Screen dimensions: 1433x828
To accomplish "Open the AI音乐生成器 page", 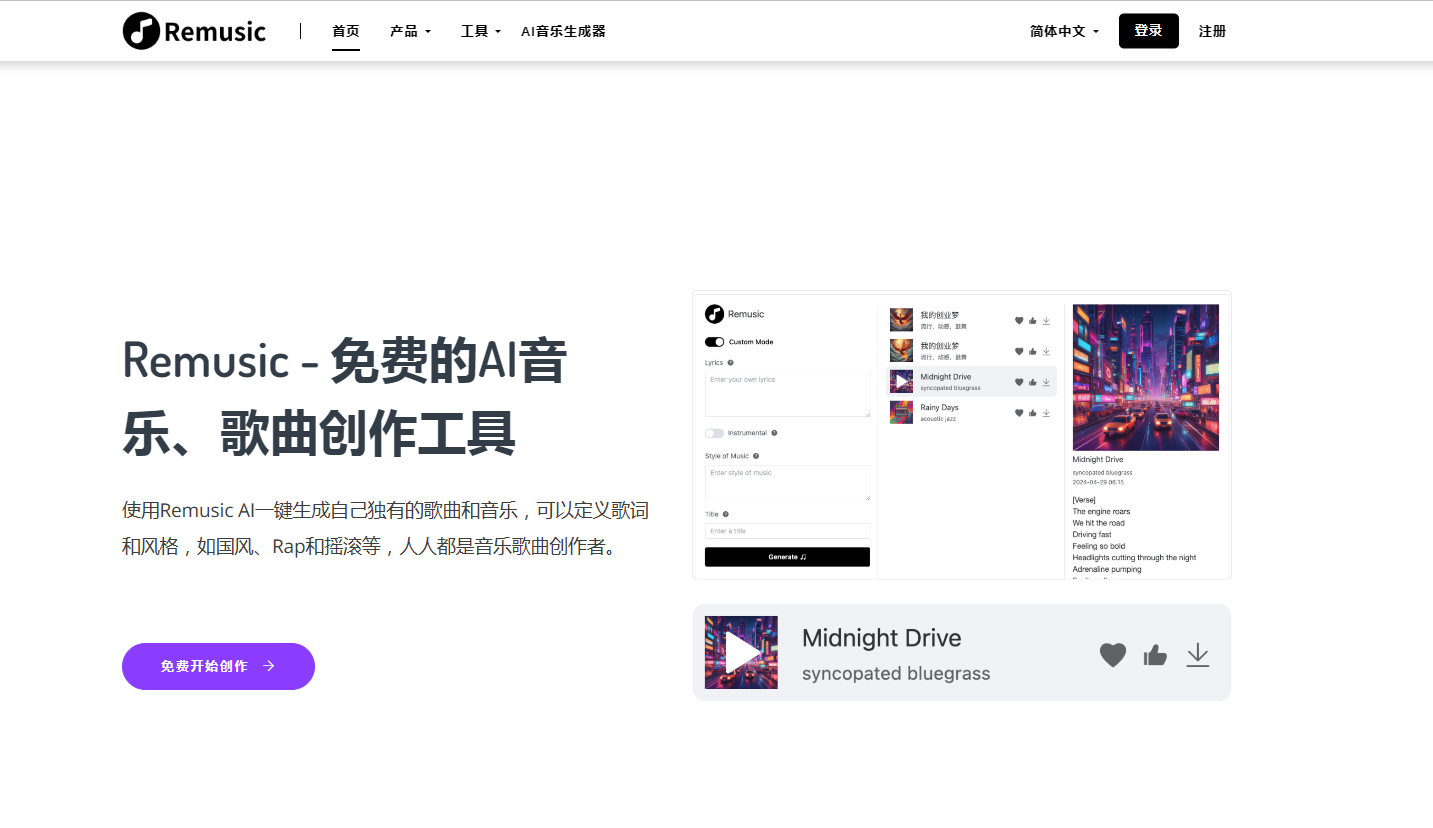I will (x=563, y=31).
